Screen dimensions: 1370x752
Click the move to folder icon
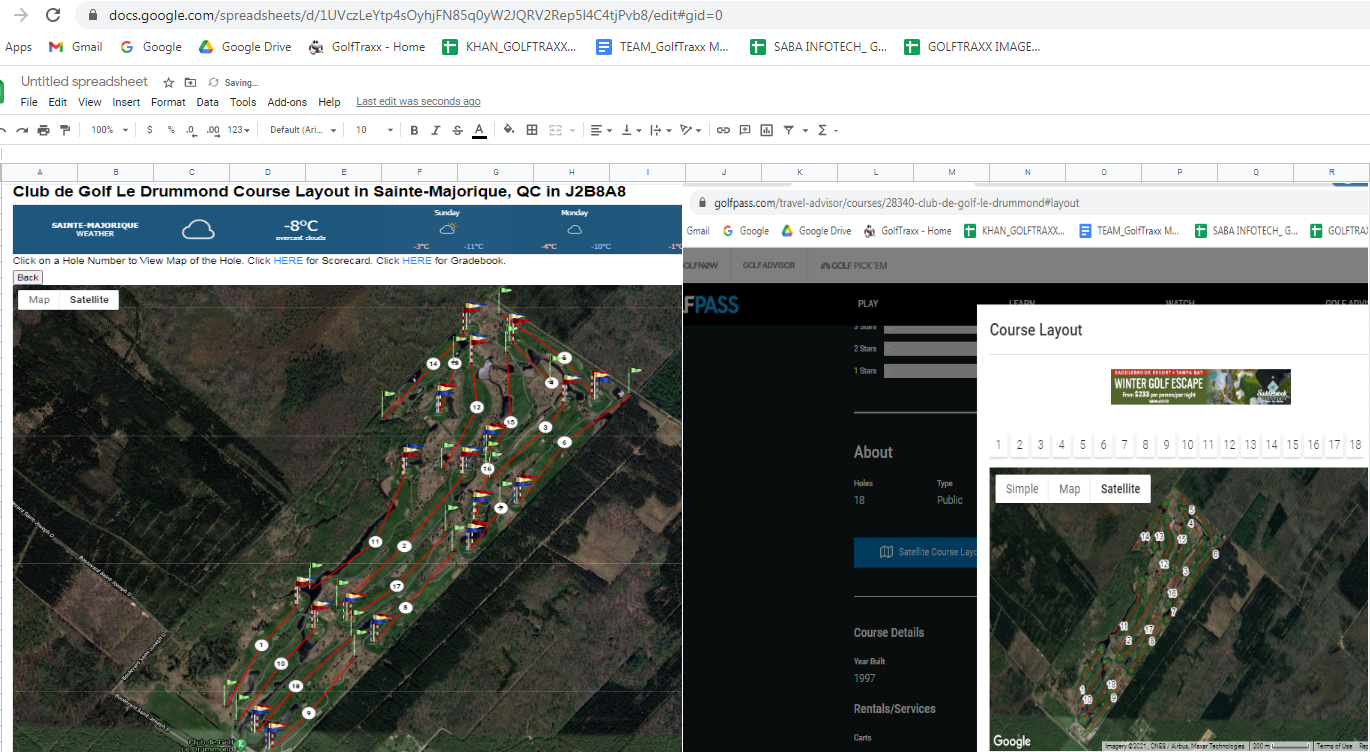190,83
